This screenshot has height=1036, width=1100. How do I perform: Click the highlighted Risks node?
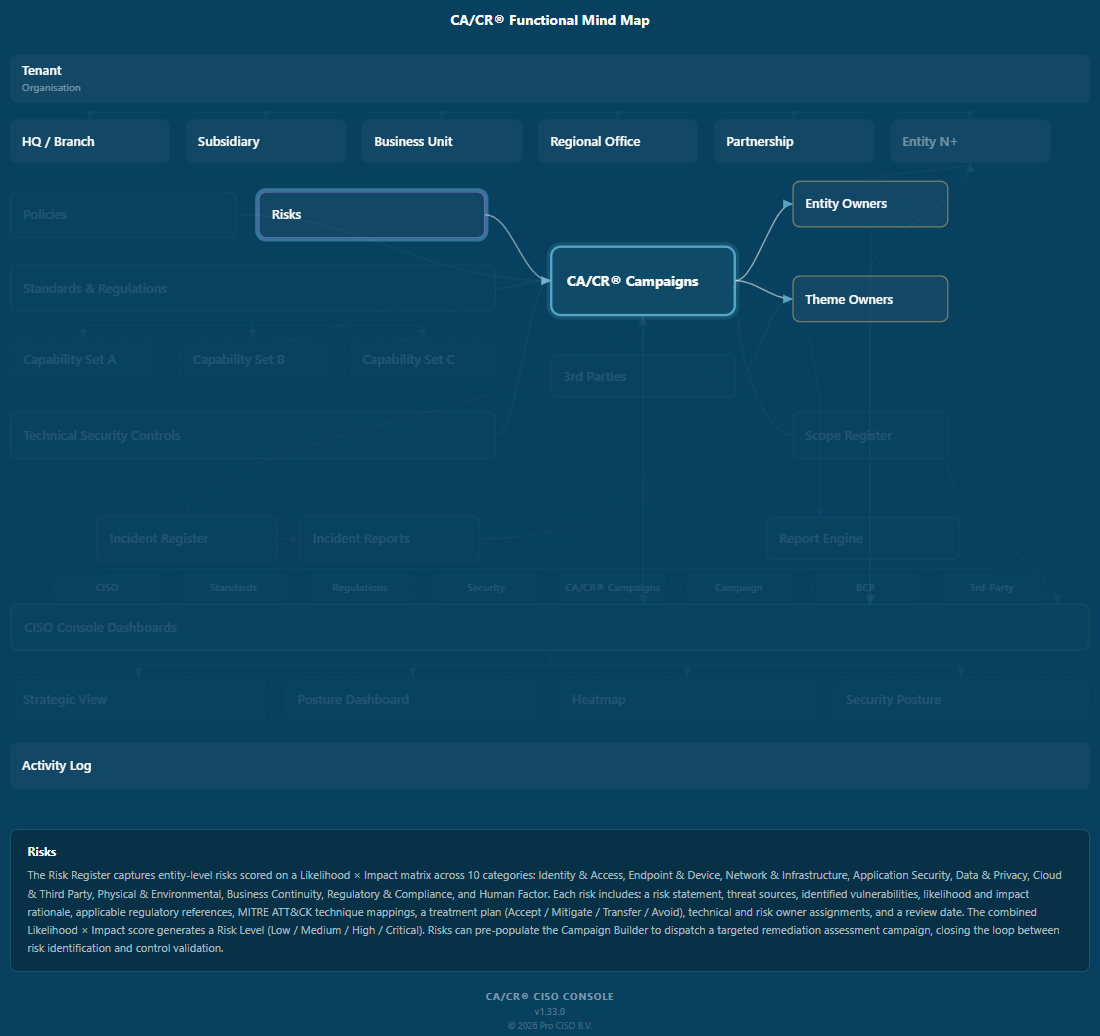point(372,215)
